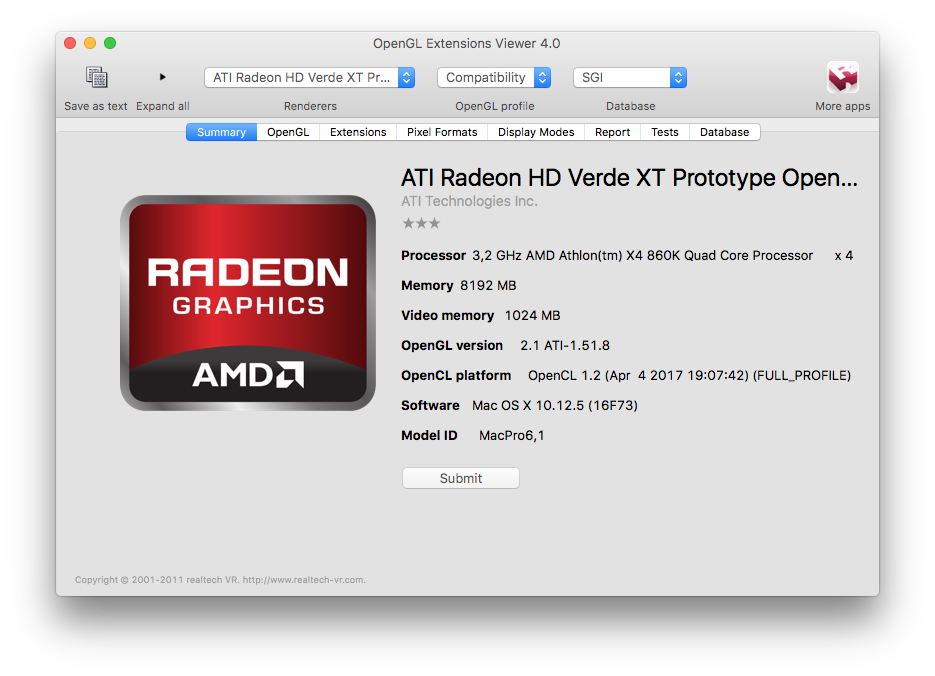Click the Expand all triangle icon
The height and width of the screenshot is (676, 935).
coord(162,77)
